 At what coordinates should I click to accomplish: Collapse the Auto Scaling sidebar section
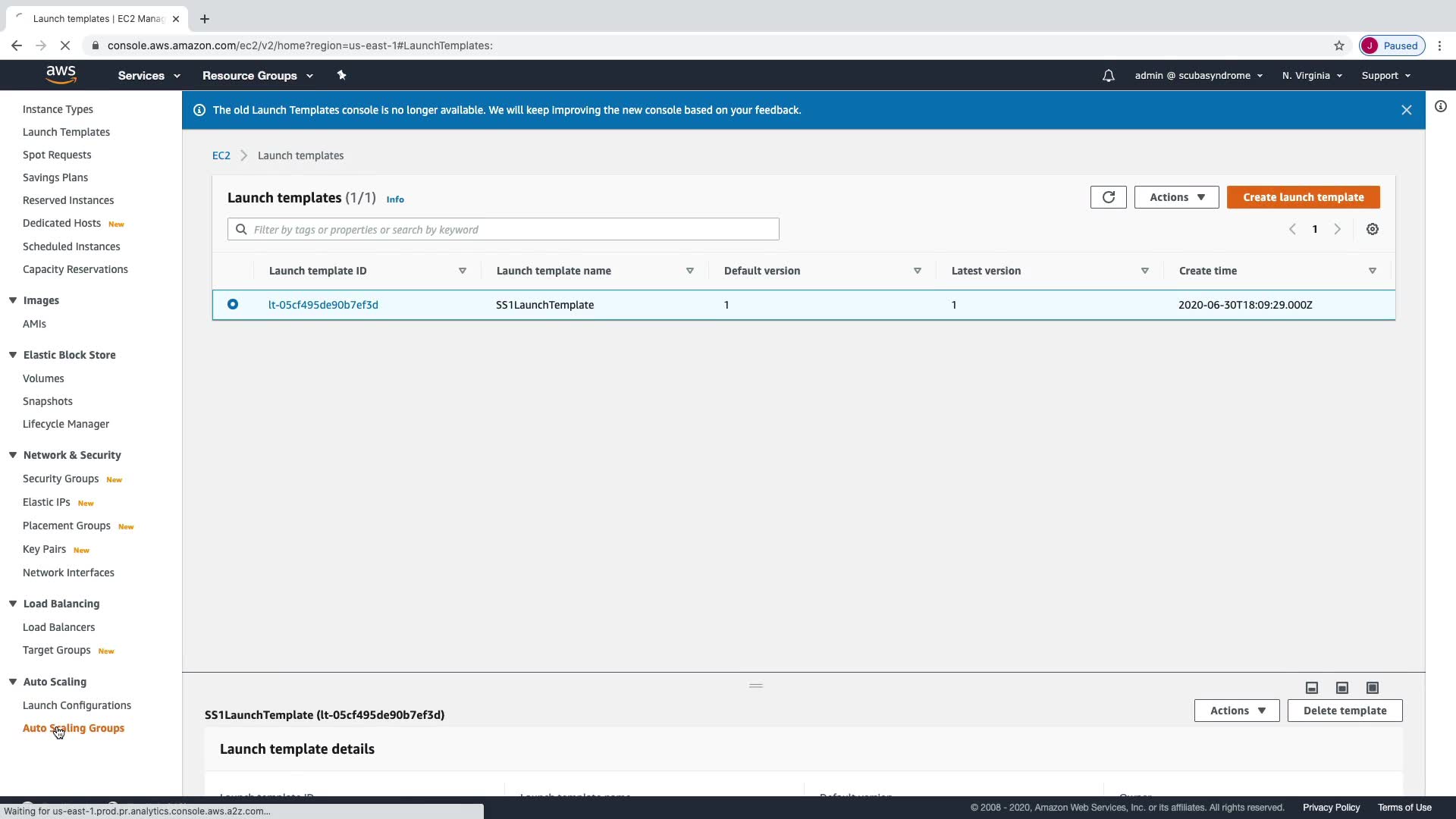13,682
